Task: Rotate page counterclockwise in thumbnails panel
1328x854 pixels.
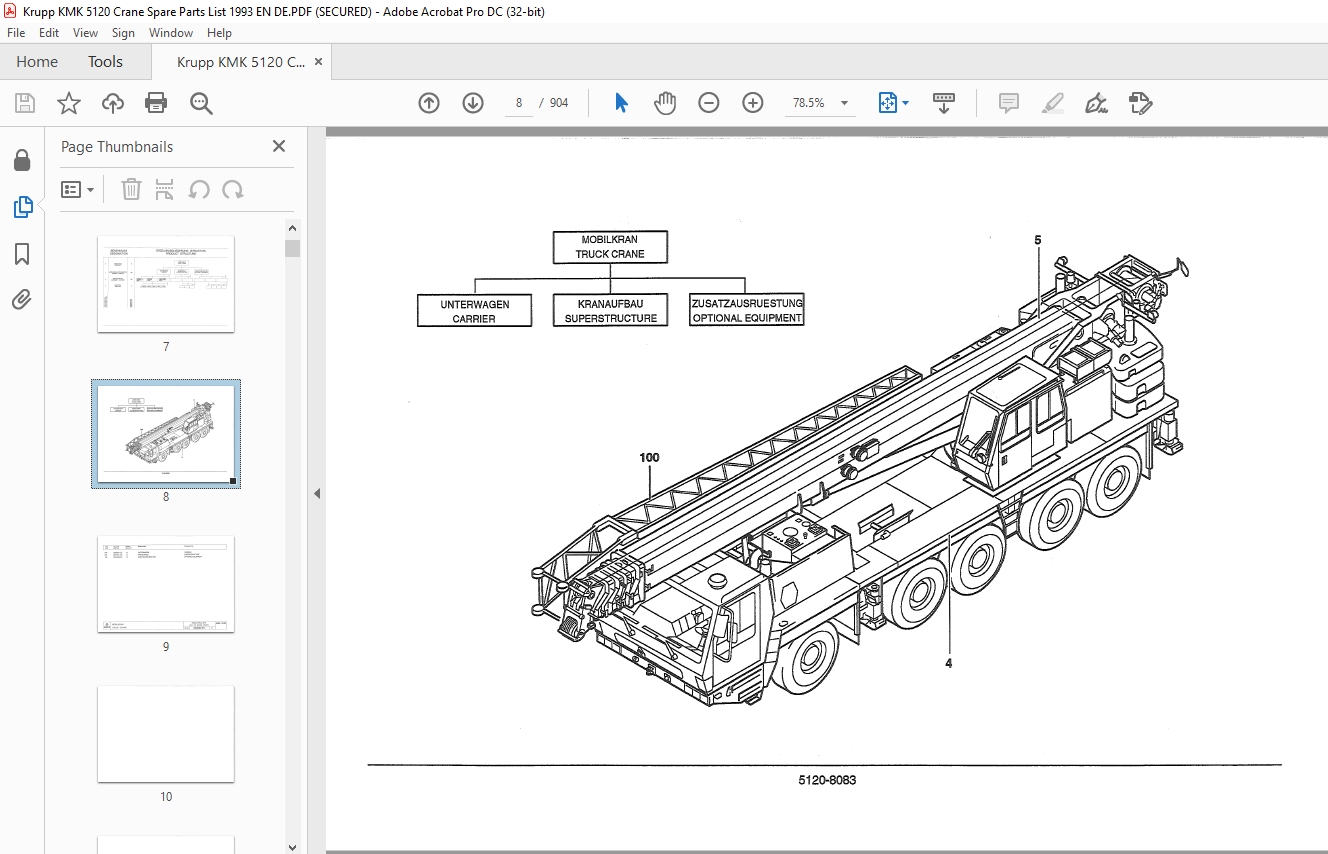Action: pyautogui.click(x=199, y=189)
